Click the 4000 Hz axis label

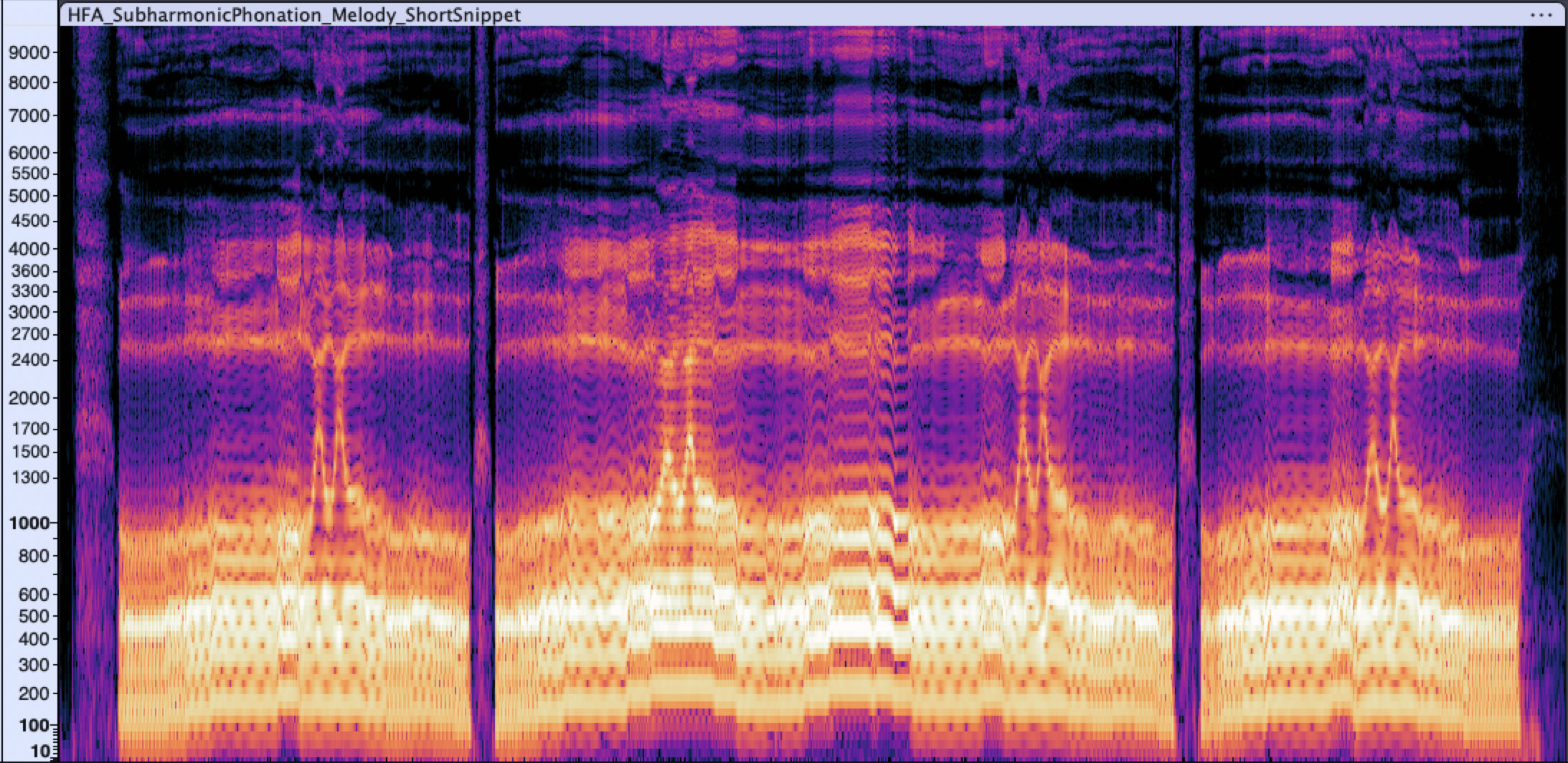click(29, 249)
